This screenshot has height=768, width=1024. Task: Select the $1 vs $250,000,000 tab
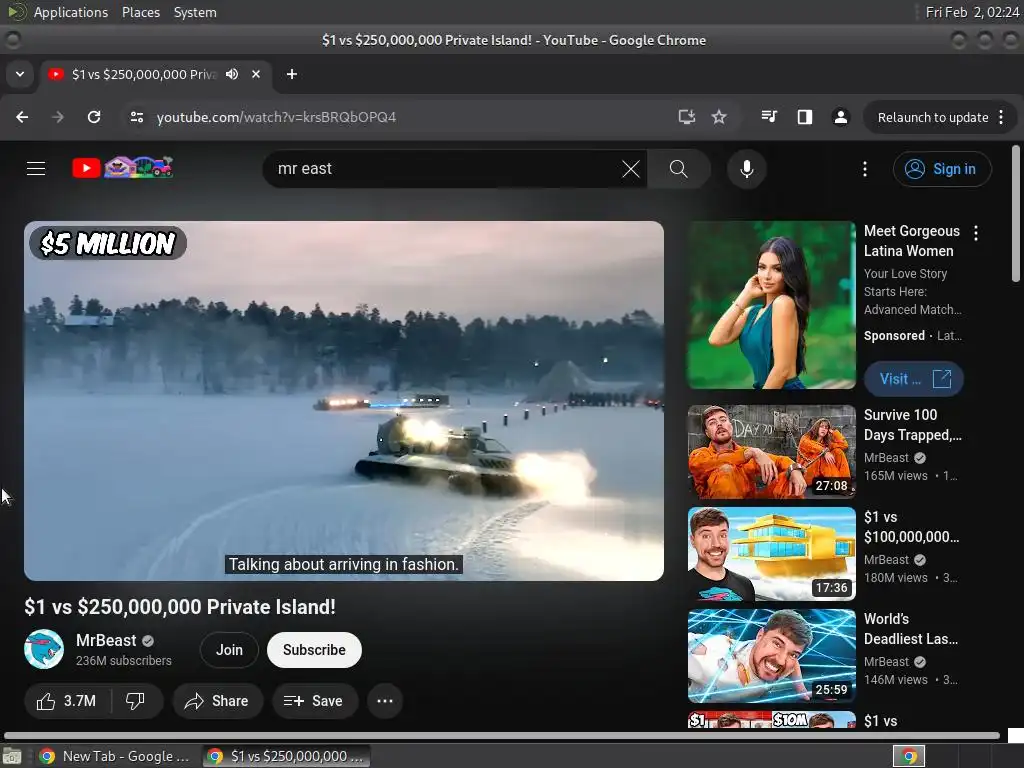[157, 74]
